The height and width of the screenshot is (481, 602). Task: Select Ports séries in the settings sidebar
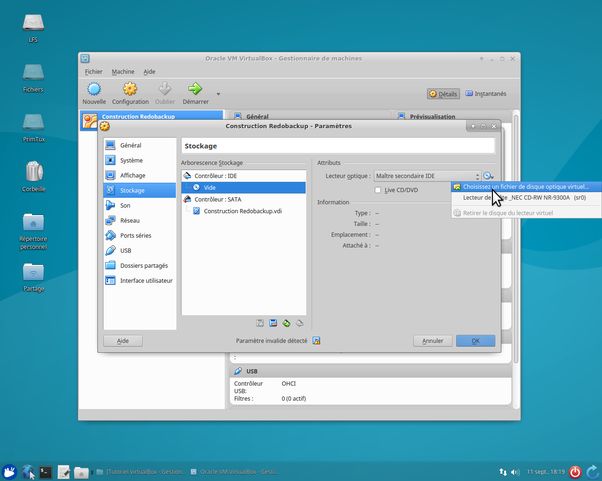(x=140, y=235)
